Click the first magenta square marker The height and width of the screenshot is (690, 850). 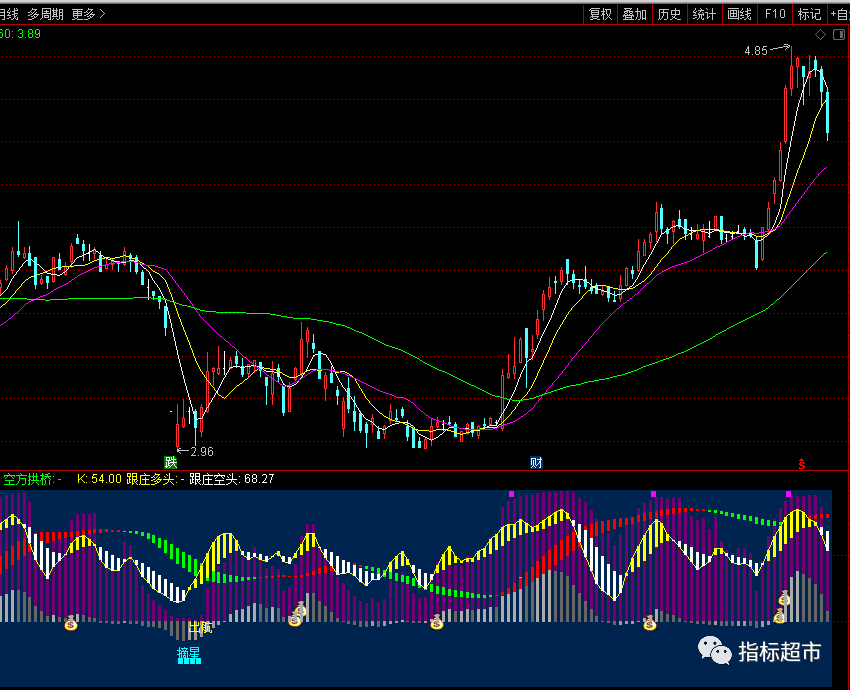point(511,494)
